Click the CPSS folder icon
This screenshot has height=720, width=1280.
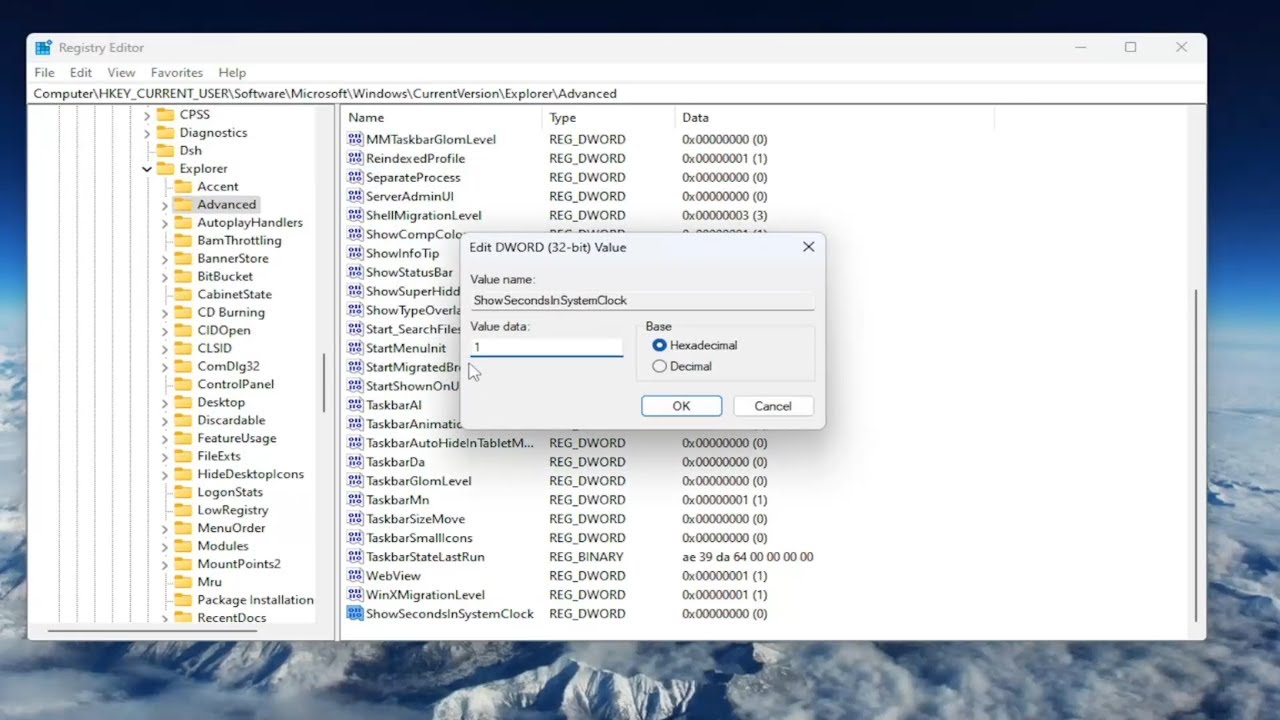[x=165, y=114]
